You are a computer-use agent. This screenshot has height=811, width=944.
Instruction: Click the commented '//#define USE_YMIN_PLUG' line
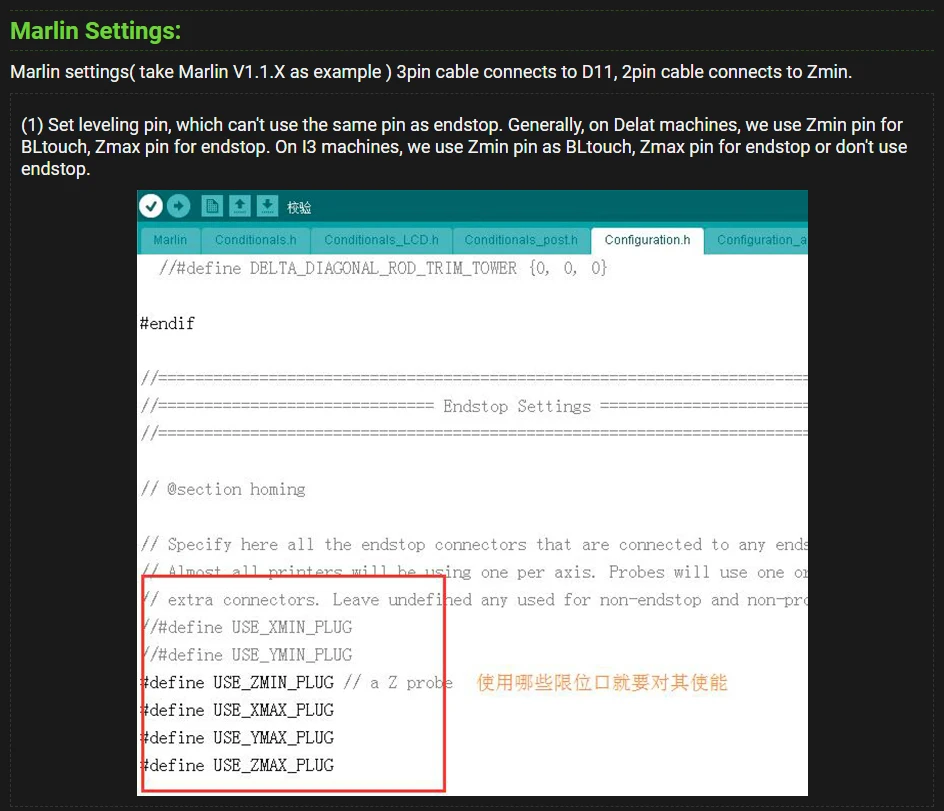[247, 655]
